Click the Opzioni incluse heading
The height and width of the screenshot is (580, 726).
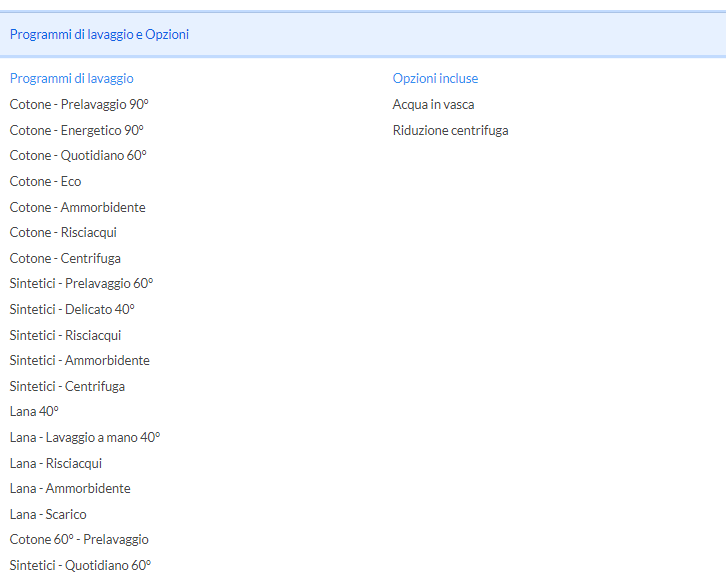click(x=435, y=78)
